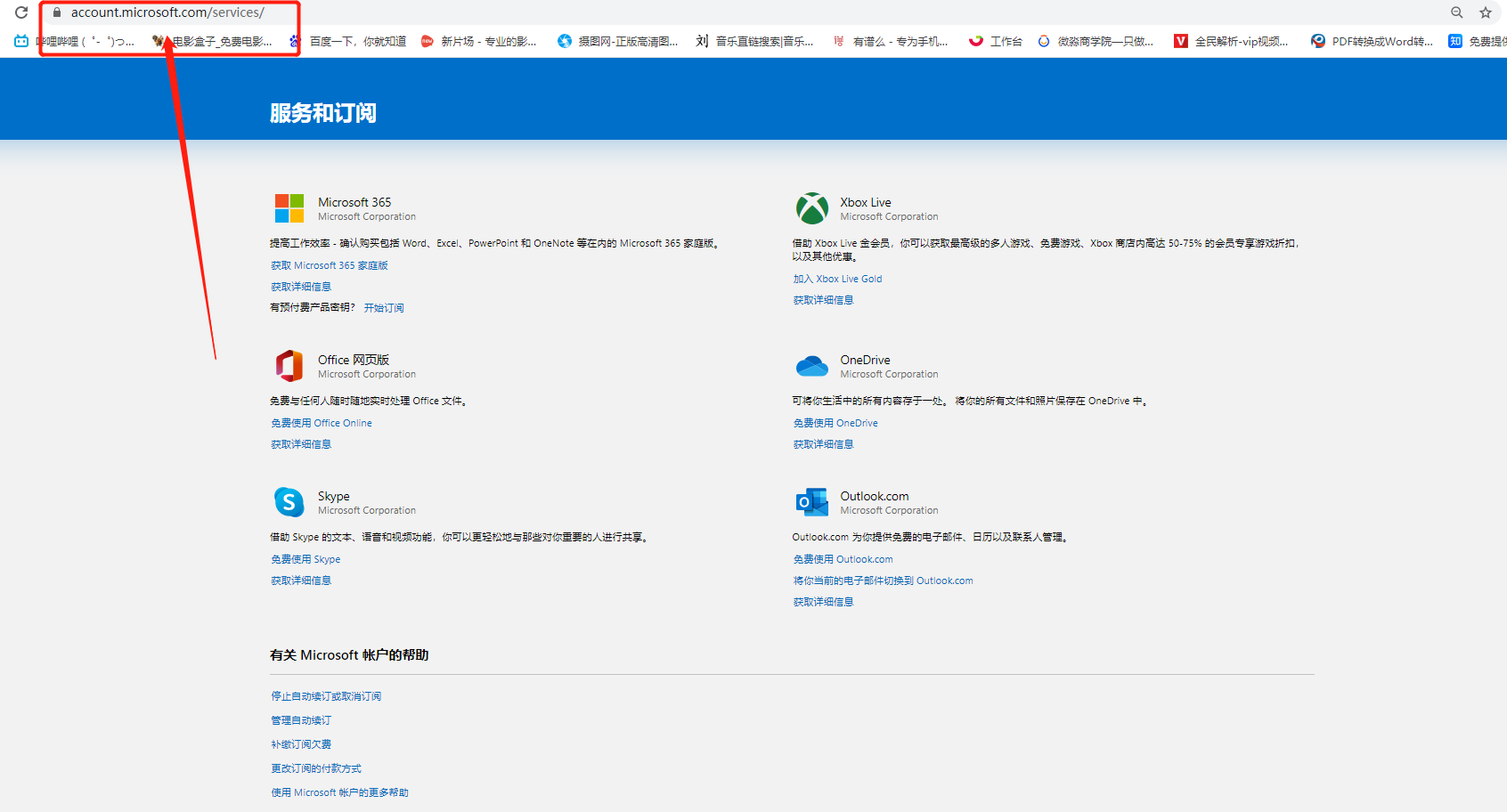Open the 管理自动续订 help link
Screen dimensions: 1507x812
click(x=301, y=720)
